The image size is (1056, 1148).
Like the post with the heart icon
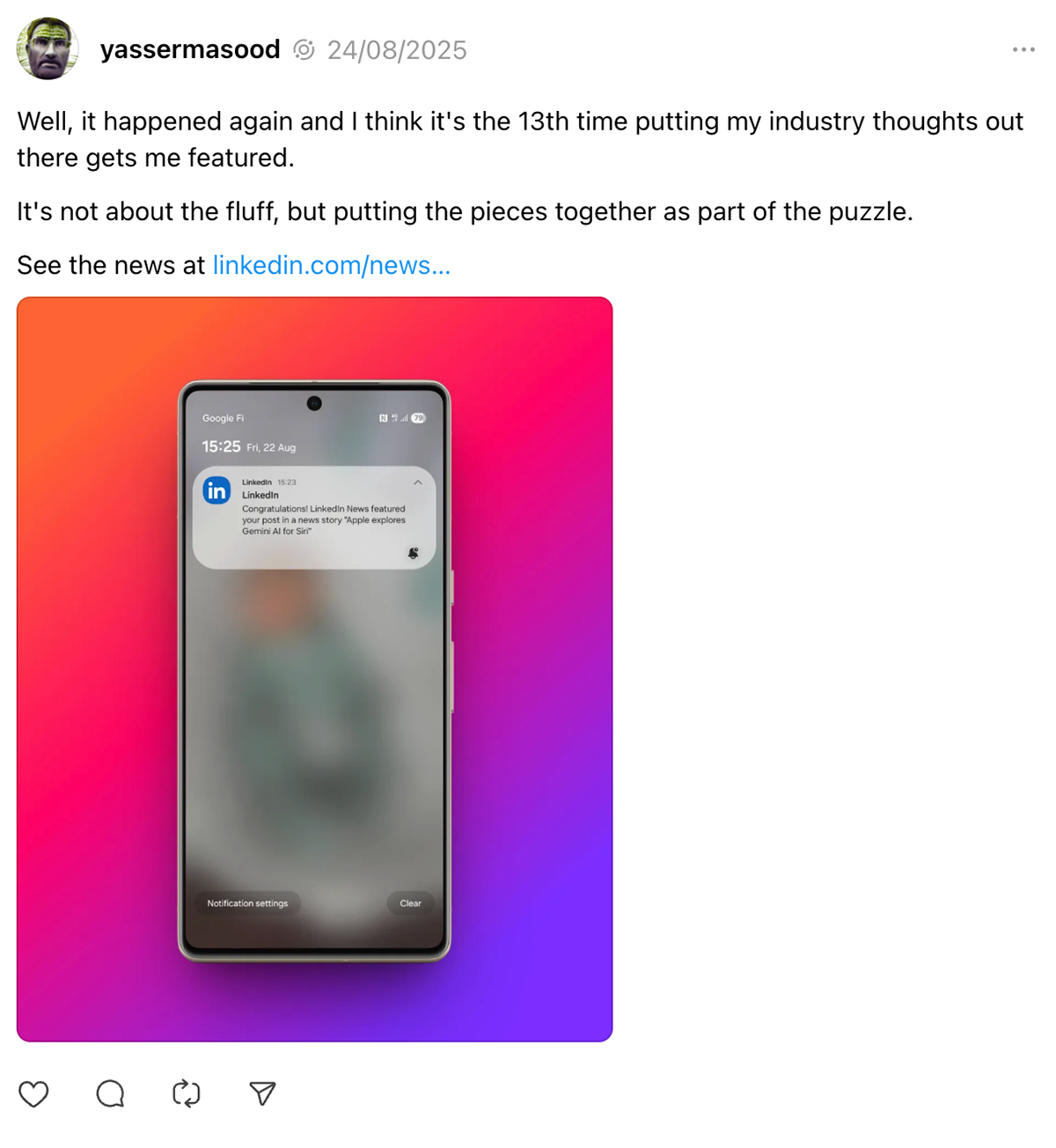coord(33,1093)
